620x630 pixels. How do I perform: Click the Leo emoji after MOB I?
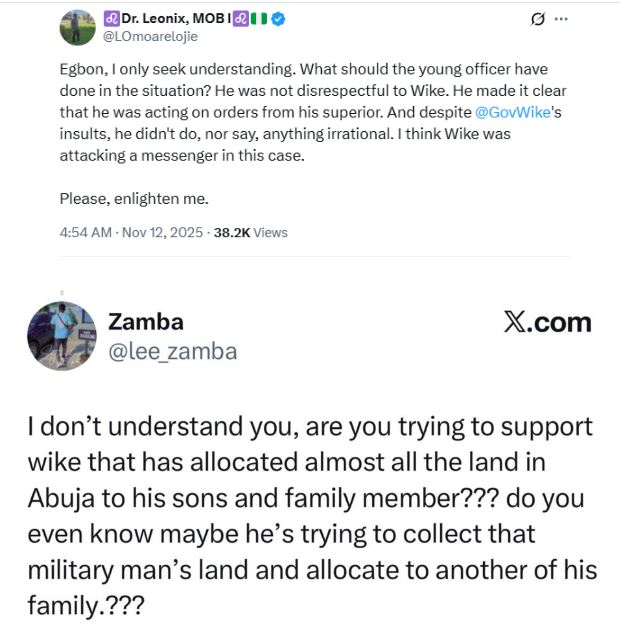pos(239,18)
